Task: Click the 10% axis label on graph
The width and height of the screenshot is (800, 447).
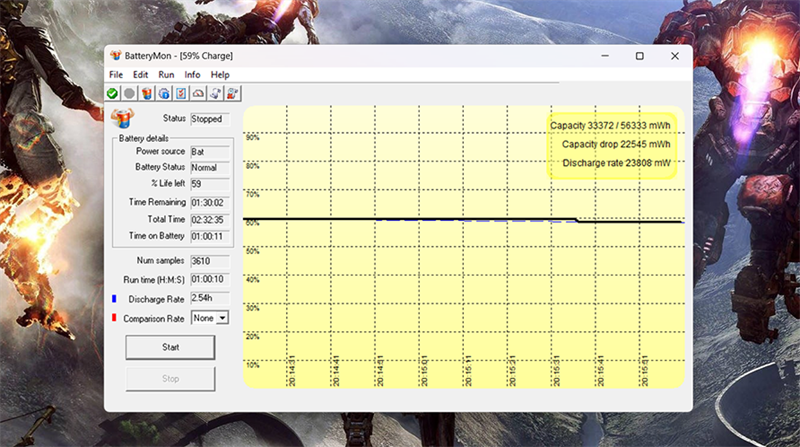Action: coord(253,365)
